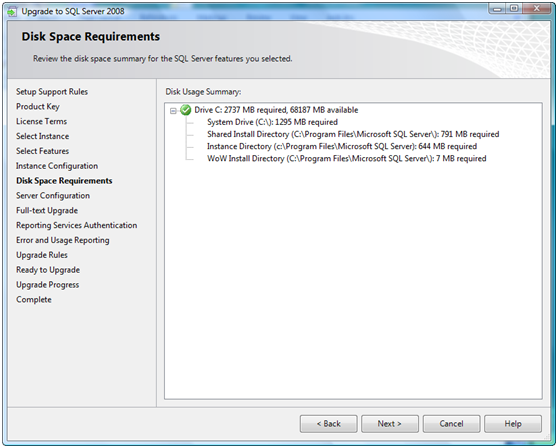This screenshot has width=558, height=448.
Task: Select Upgrade Progress step
Action: 47,285
